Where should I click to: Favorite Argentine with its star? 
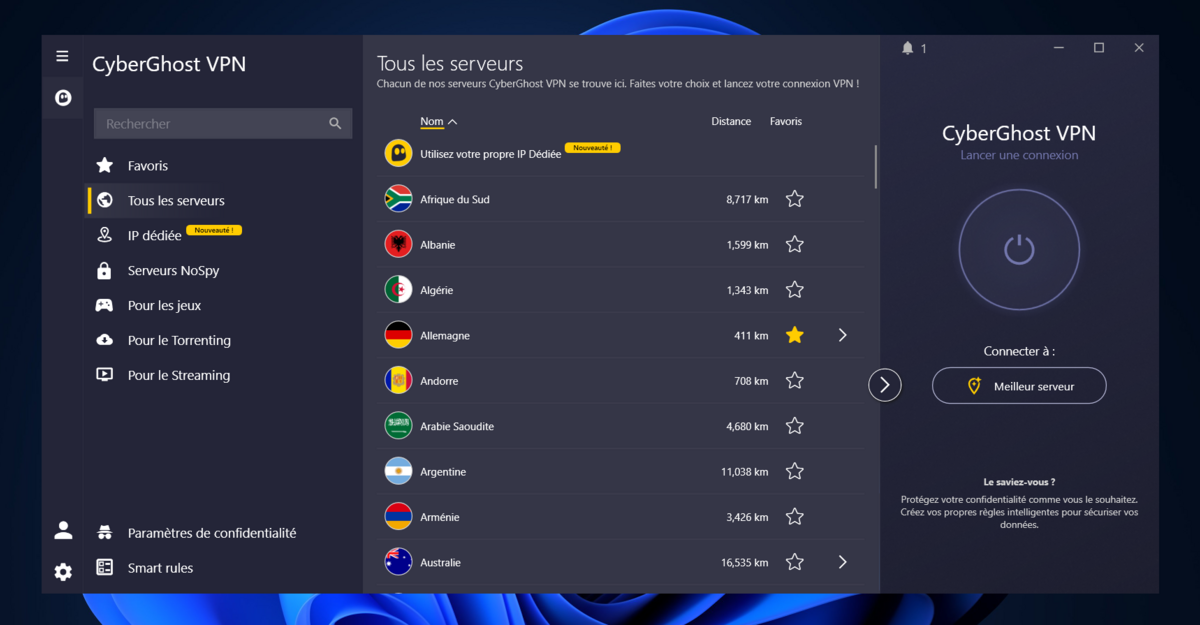[795, 471]
